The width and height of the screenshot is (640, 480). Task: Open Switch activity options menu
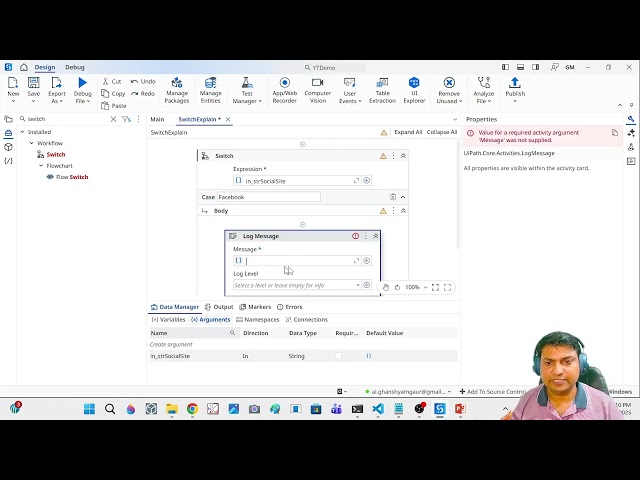pyautogui.click(x=393, y=156)
